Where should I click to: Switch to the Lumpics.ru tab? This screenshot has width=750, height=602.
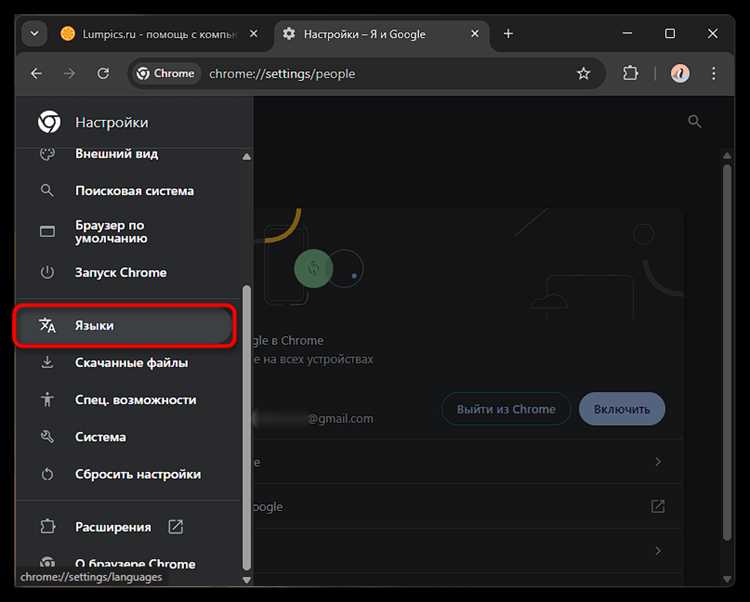[158, 34]
